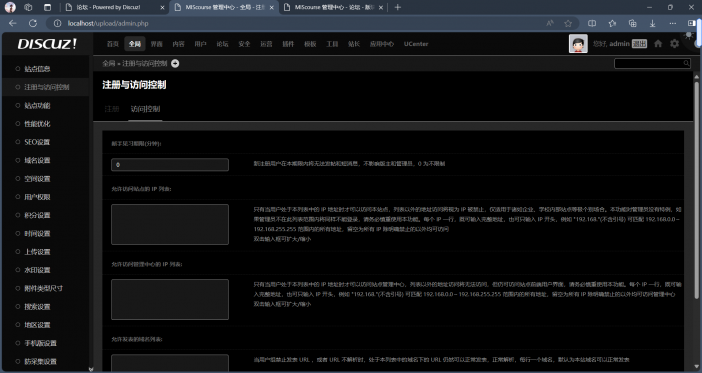Open split screen view icon
This screenshot has width=702, height=373.
[x=592, y=23]
